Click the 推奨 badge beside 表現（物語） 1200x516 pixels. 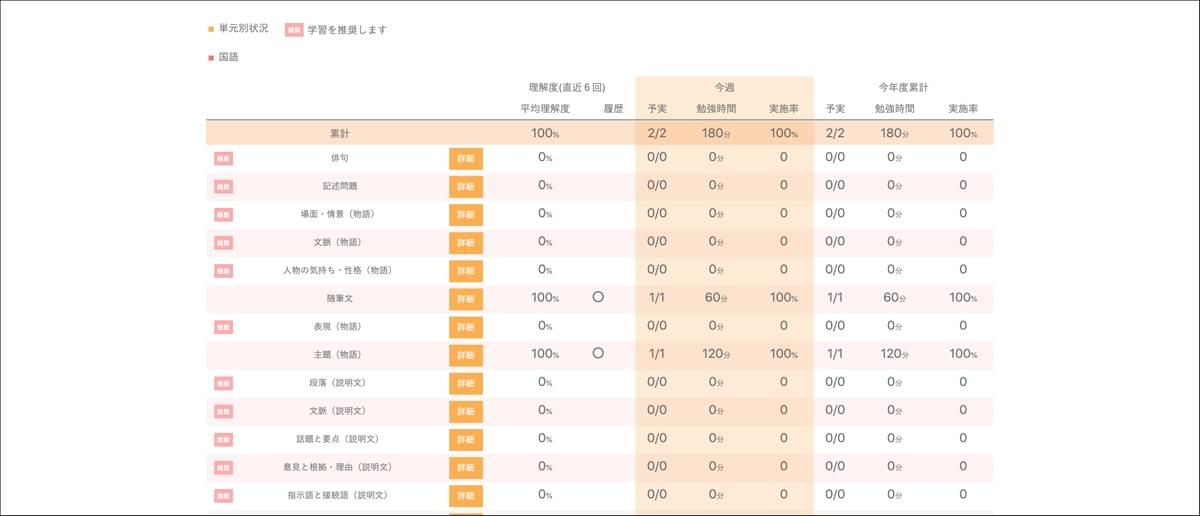coord(223,326)
